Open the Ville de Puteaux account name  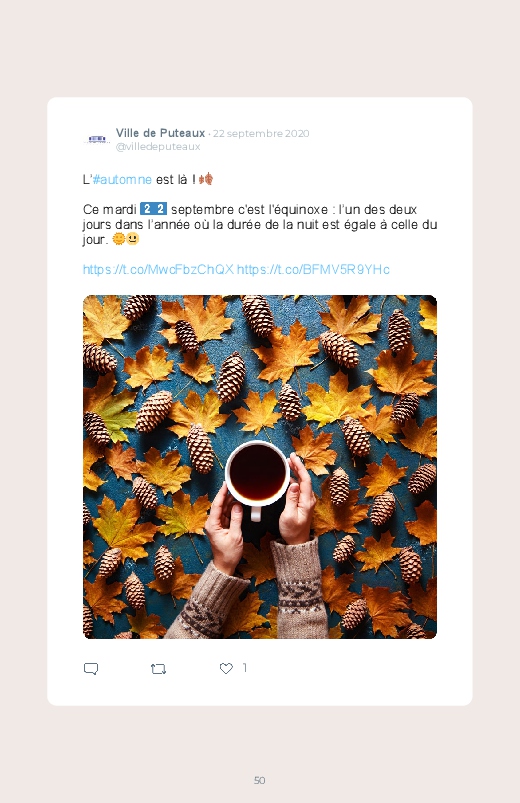pyautogui.click(x=160, y=133)
